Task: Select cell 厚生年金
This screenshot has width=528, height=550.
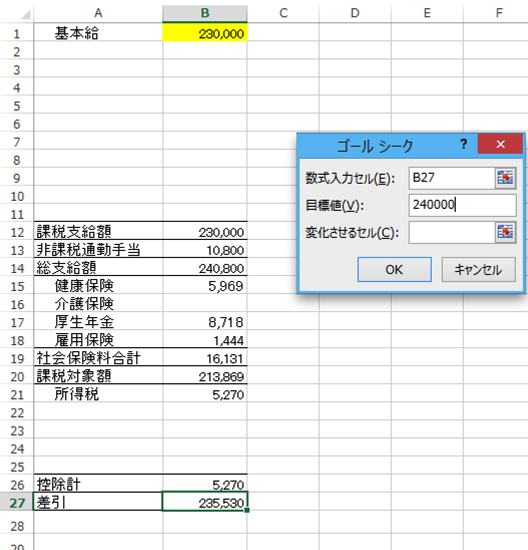Action: coord(98,322)
